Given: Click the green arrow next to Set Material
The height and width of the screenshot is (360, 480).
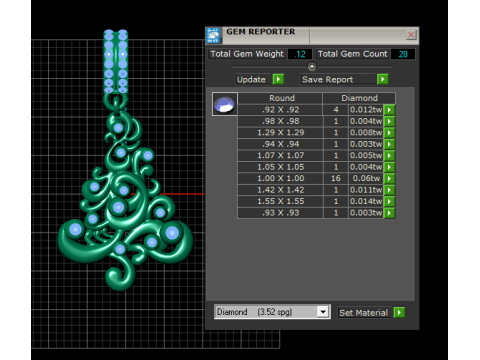Looking at the screenshot, I should [399, 313].
